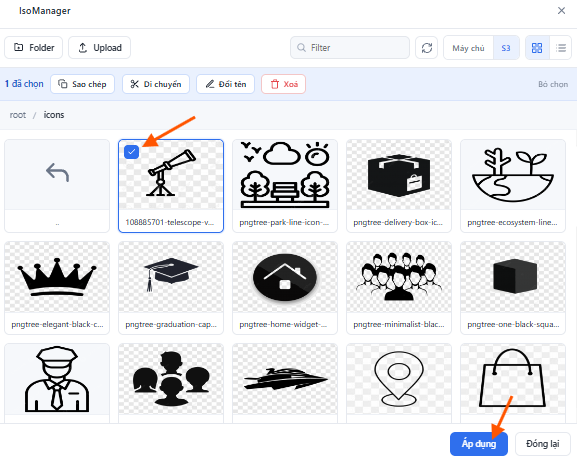Switch to grid view layout icon
Viewport: 577px width, 462px height.
click(537, 47)
